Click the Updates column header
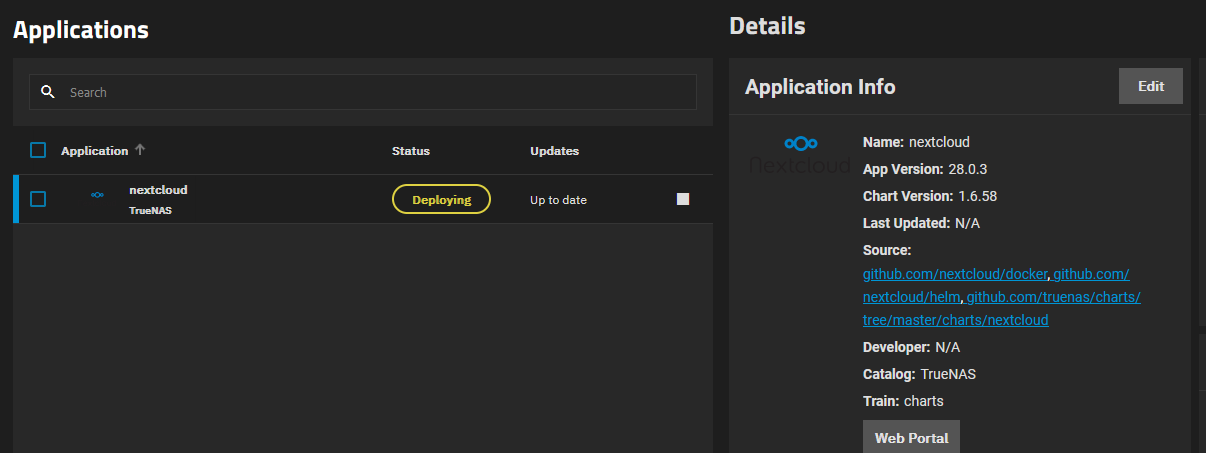The height and width of the screenshot is (453, 1206). point(554,151)
